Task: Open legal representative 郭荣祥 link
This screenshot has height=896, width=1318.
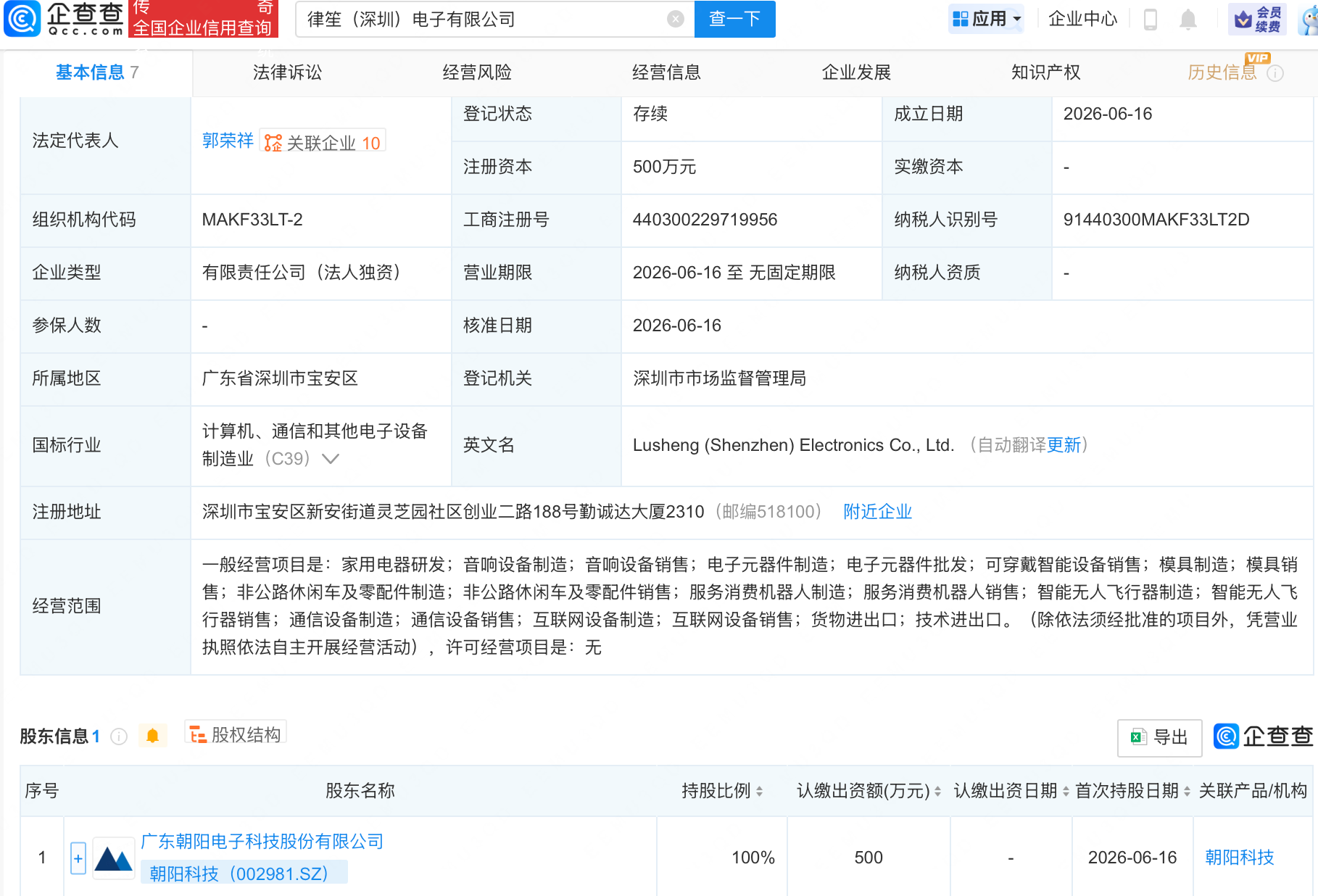Action: (228, 141)
